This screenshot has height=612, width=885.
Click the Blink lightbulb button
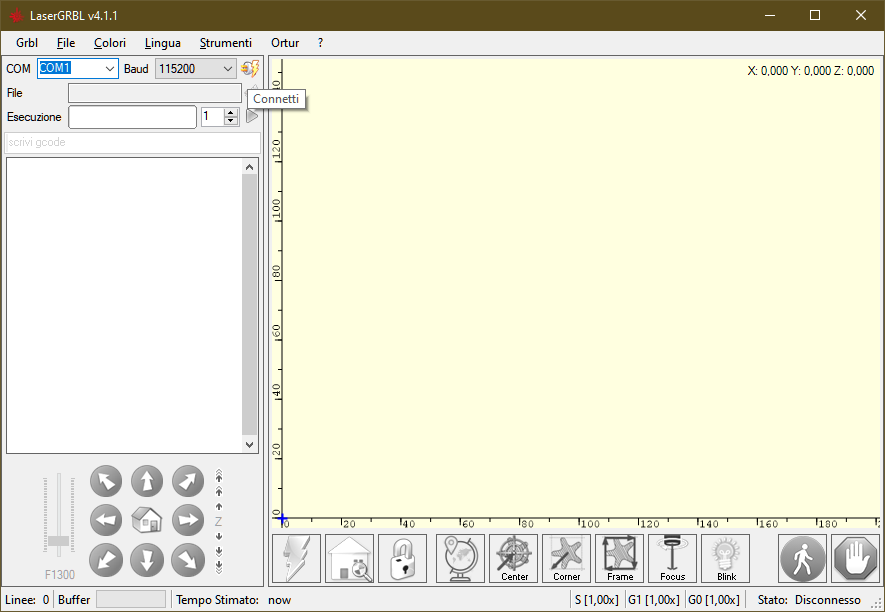tap(726, 558)
